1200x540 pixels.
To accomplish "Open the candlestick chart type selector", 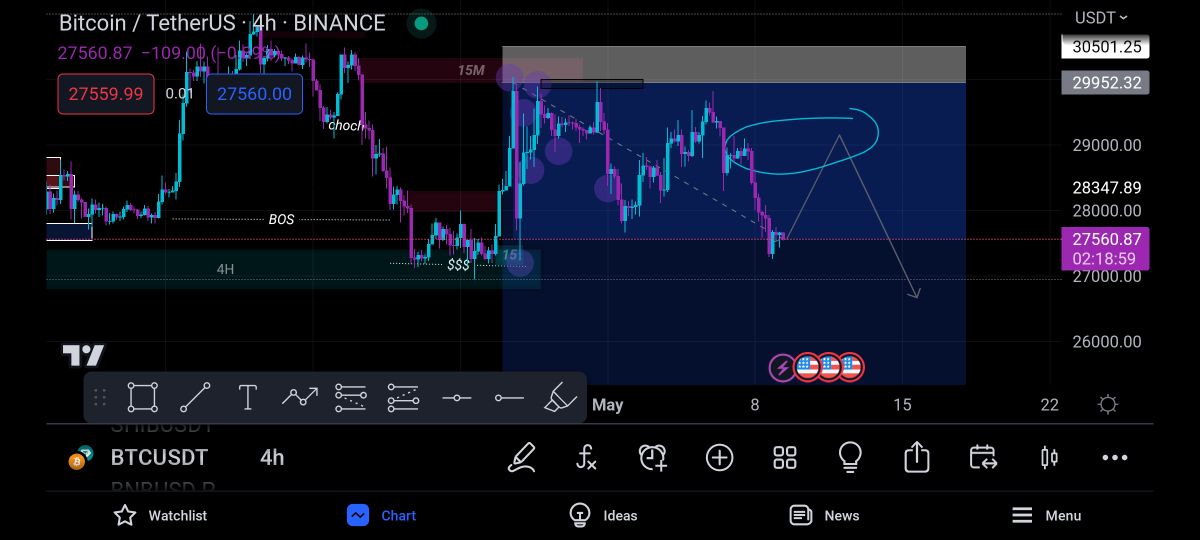I will point(1049,458).
